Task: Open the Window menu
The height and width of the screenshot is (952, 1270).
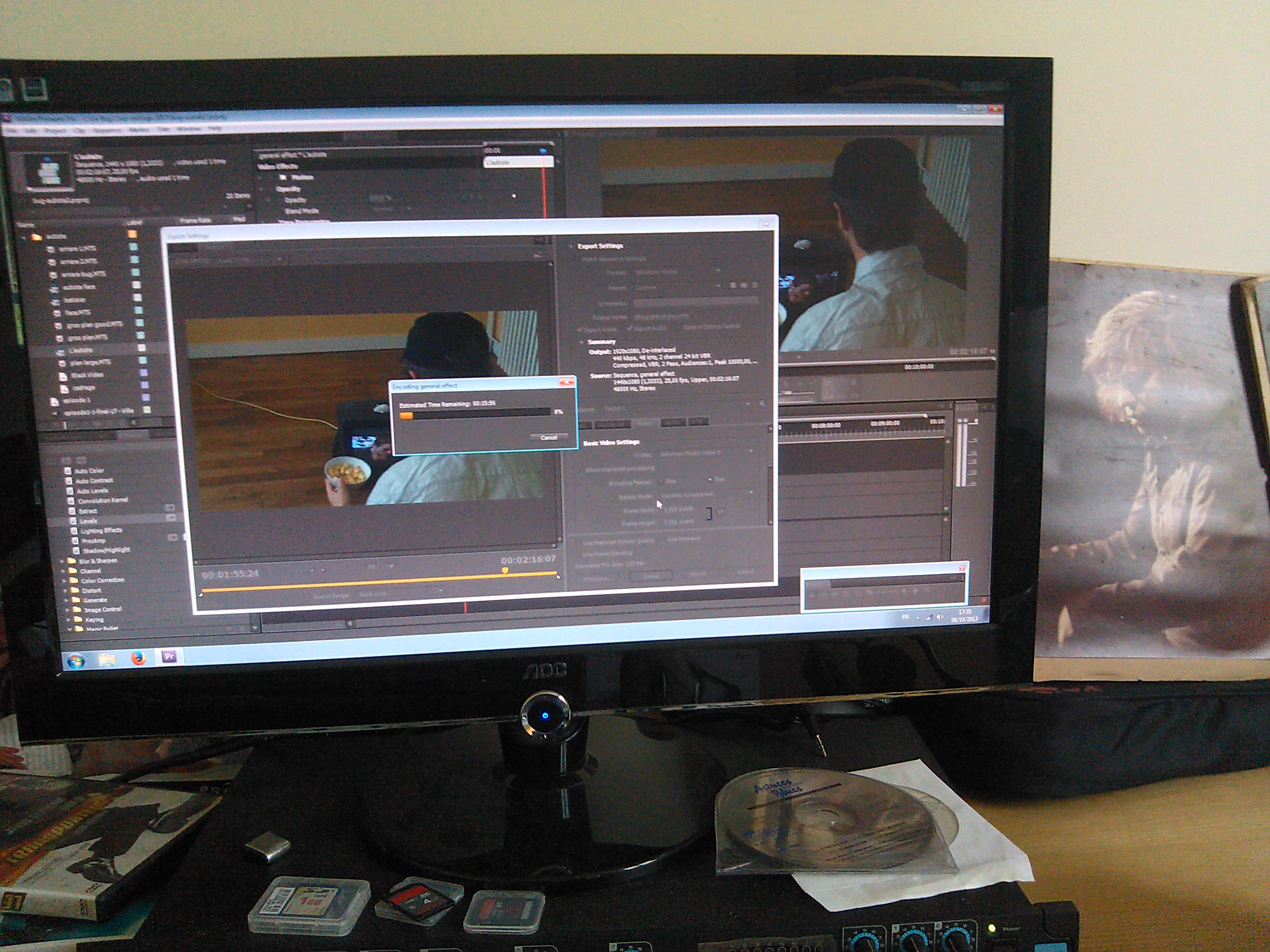Action: [188, 129]
